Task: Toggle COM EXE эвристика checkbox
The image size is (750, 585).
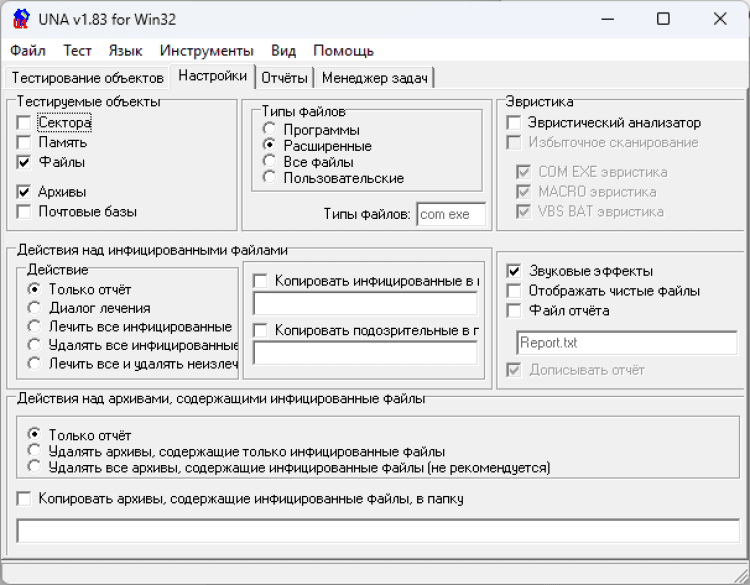Action: pos(523,172)
